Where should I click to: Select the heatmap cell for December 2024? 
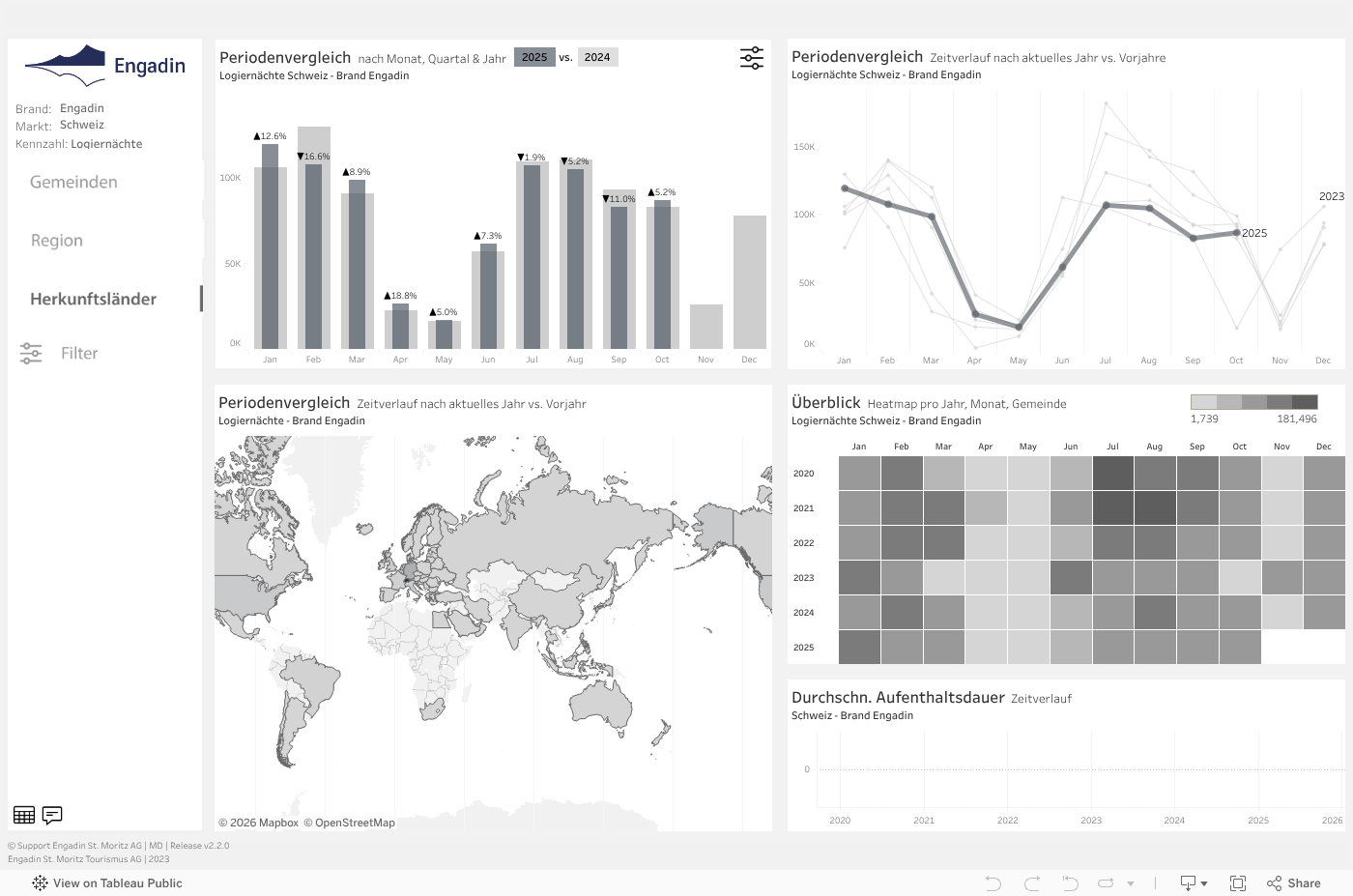(1324, 613)
